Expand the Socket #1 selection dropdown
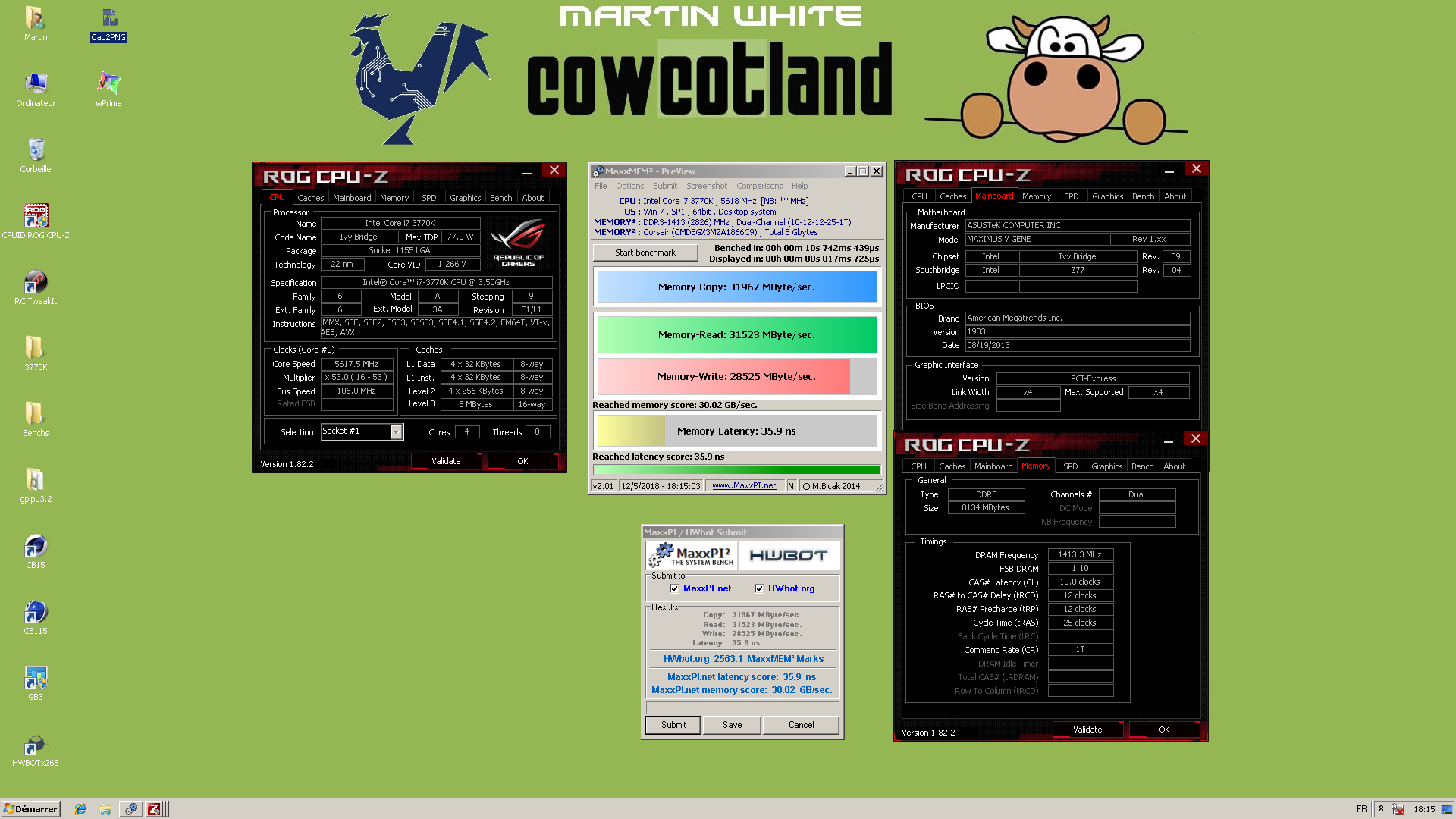This screenshot has height=819, width=1456. pos(396,431)
